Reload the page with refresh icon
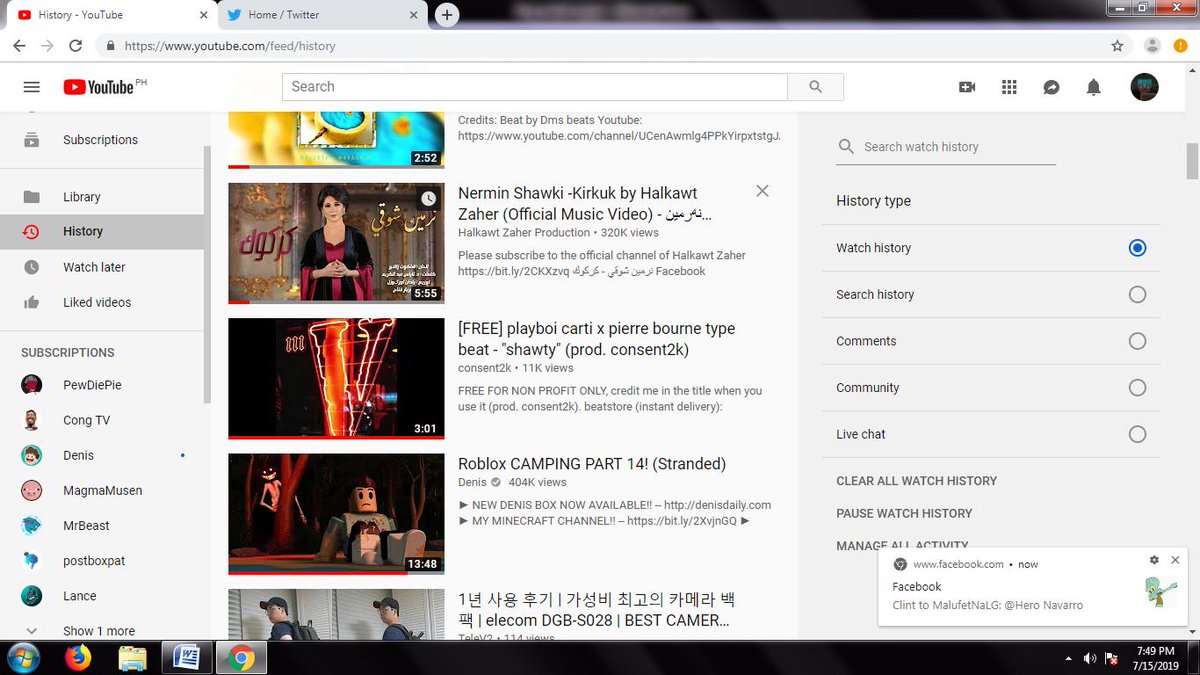1200x675 pixels. click(x=75, y=46)
